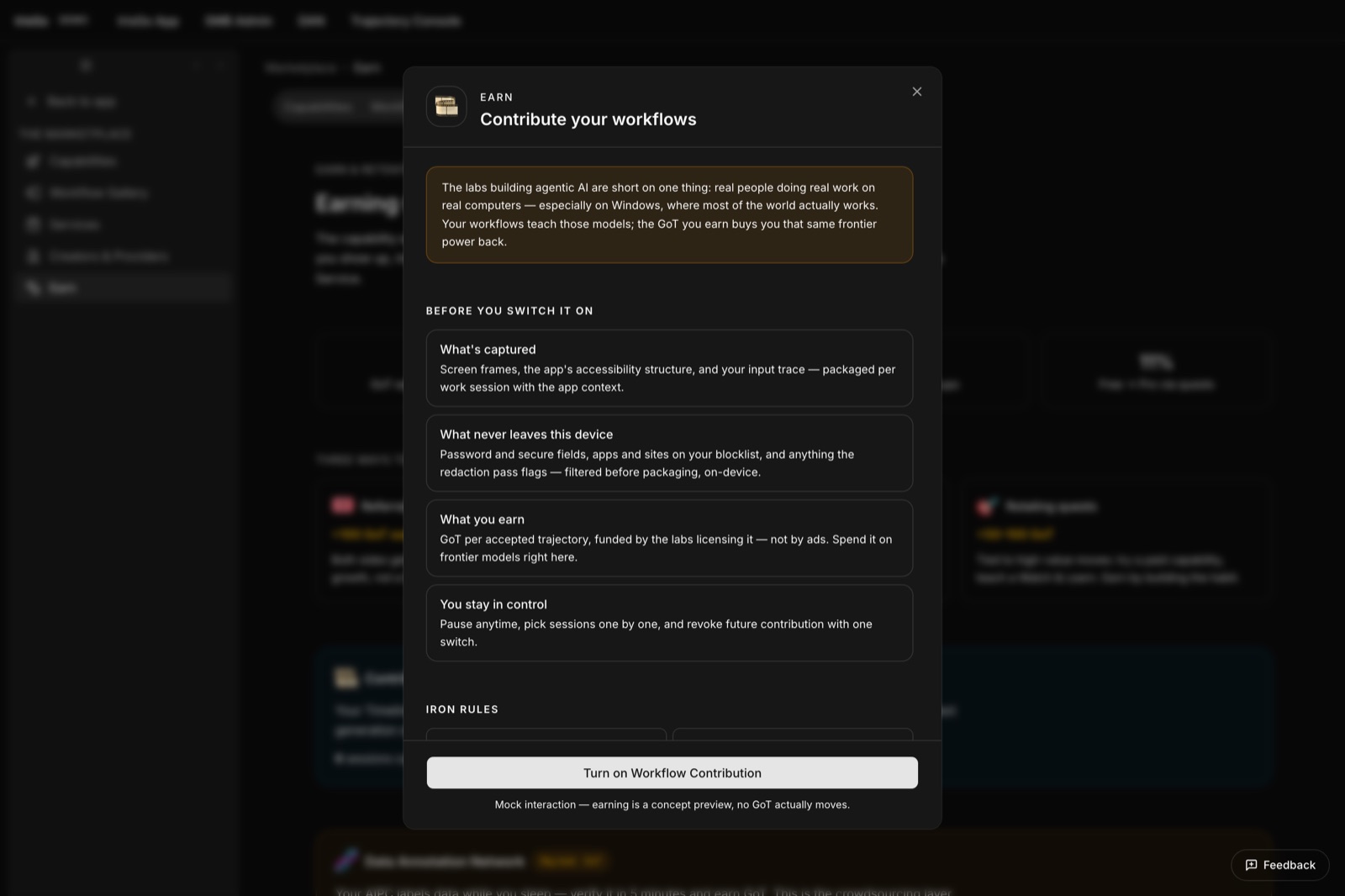Screen dimensions: 1345x896
Task: Select "What never leaves this device" heading
Action: click(526, 435)
